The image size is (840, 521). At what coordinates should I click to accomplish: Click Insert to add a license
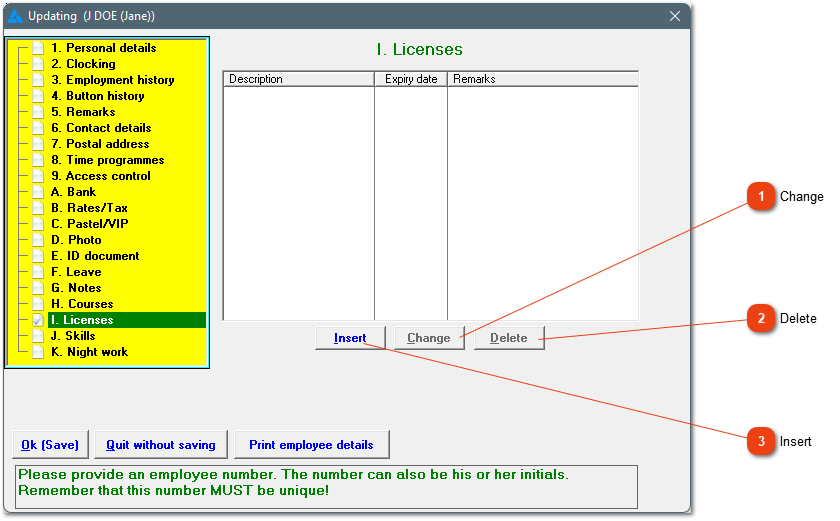[350, 338]
